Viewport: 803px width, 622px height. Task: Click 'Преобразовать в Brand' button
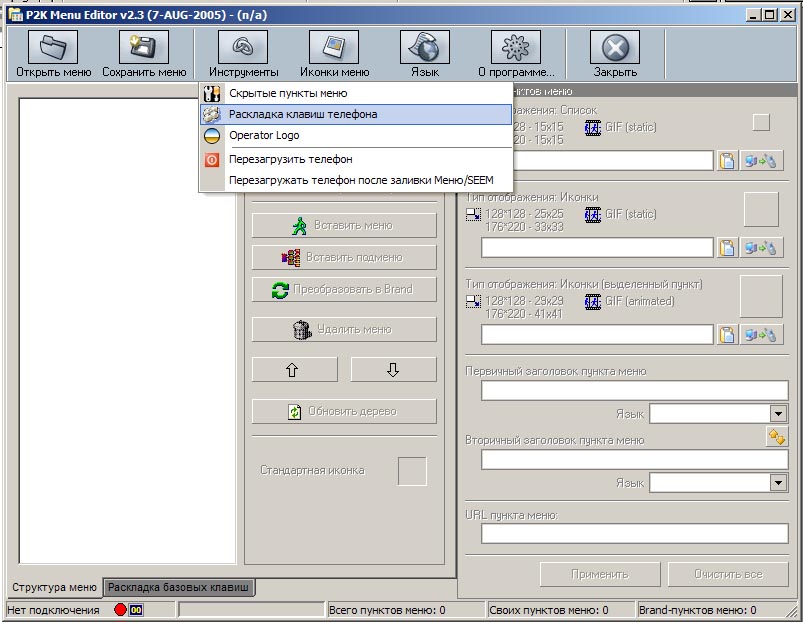(x=344, y=290)
